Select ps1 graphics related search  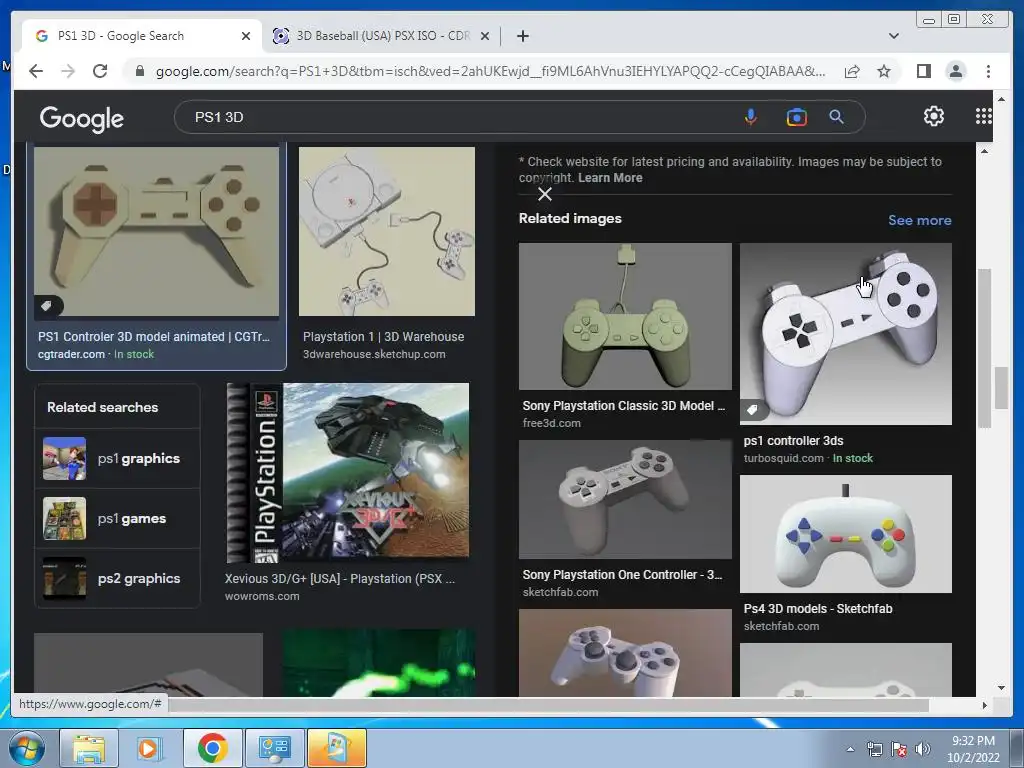(x=118, y=458)
